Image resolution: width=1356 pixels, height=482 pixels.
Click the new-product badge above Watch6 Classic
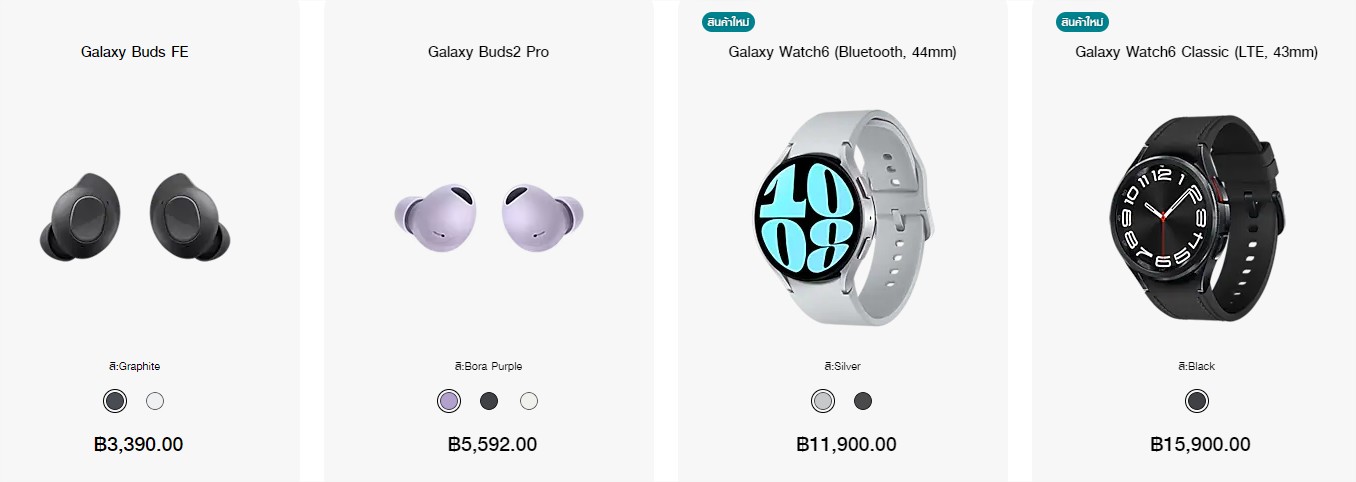point(1083,21)
